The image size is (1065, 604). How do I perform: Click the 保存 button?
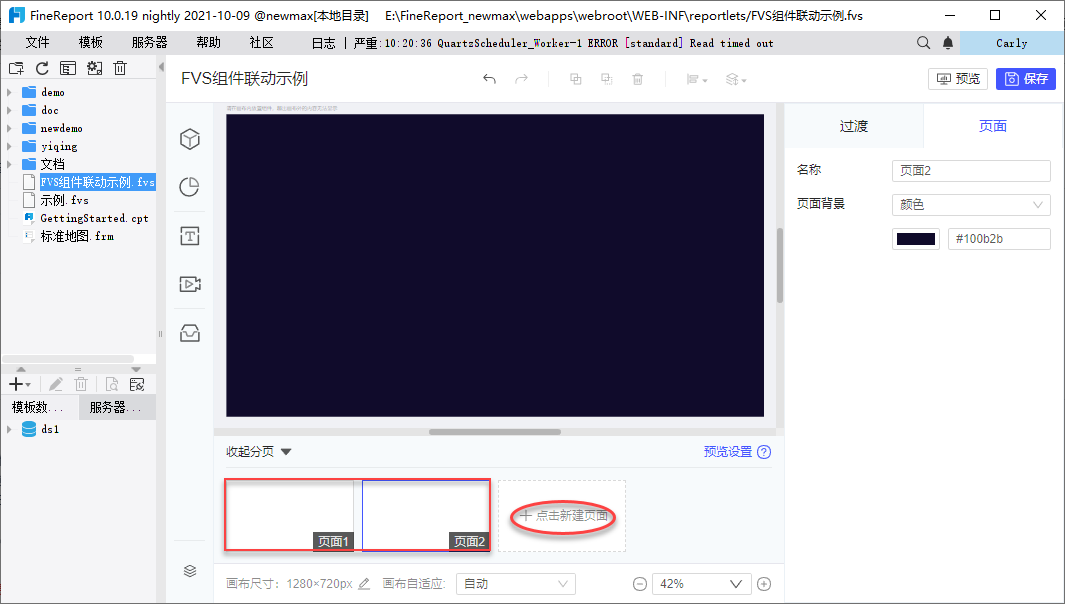(x=1026, y=79)
